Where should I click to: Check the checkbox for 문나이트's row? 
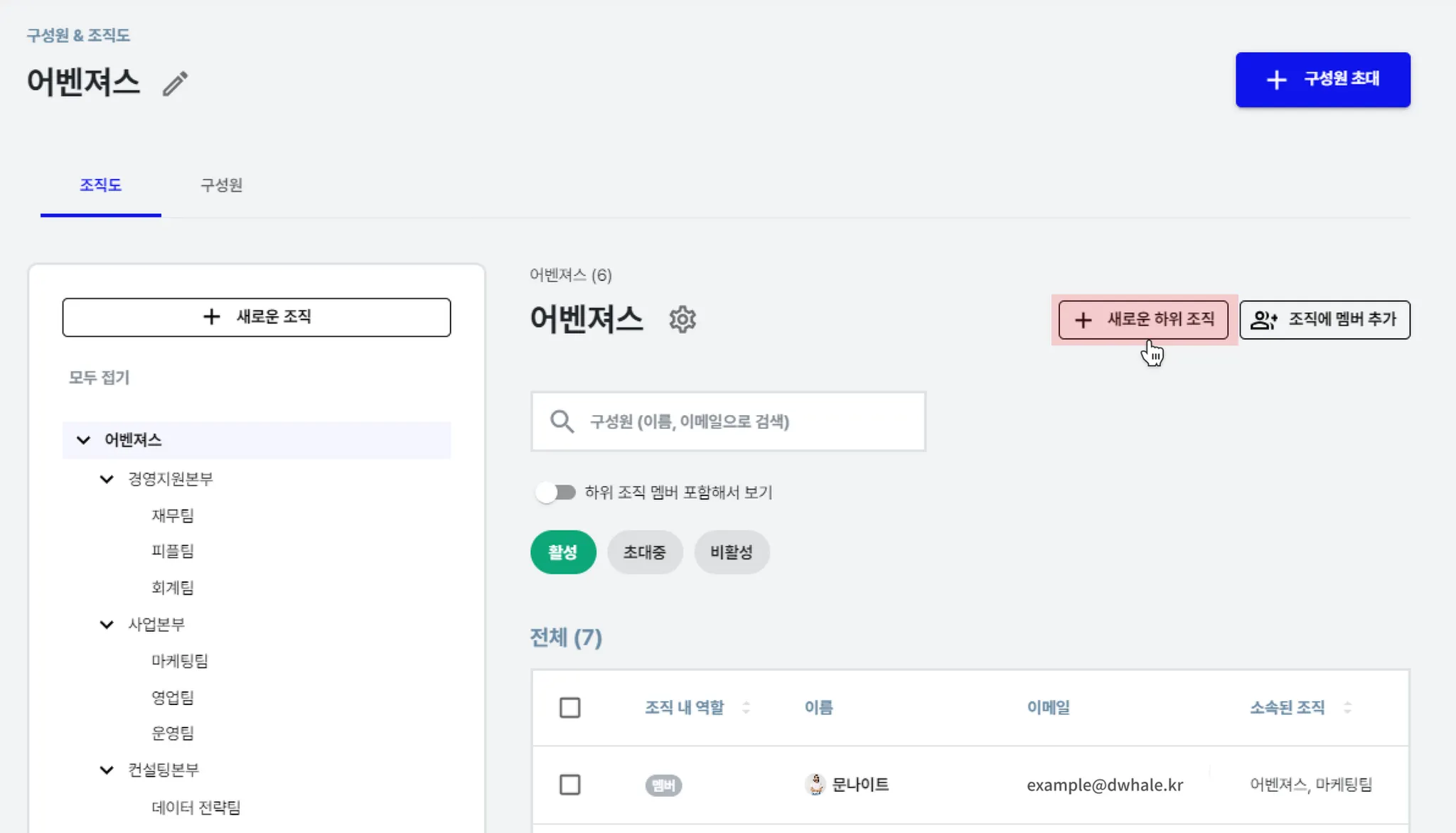click(569, 785)
